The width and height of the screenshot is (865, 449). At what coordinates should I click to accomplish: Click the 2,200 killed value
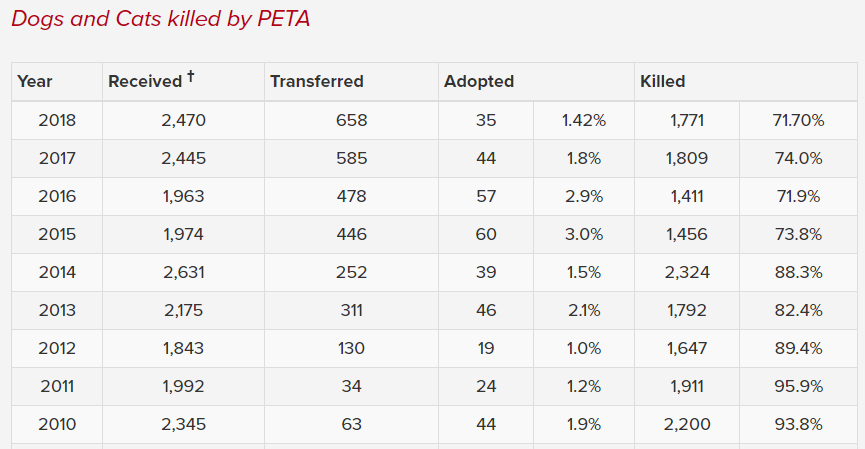click(689, 424)
